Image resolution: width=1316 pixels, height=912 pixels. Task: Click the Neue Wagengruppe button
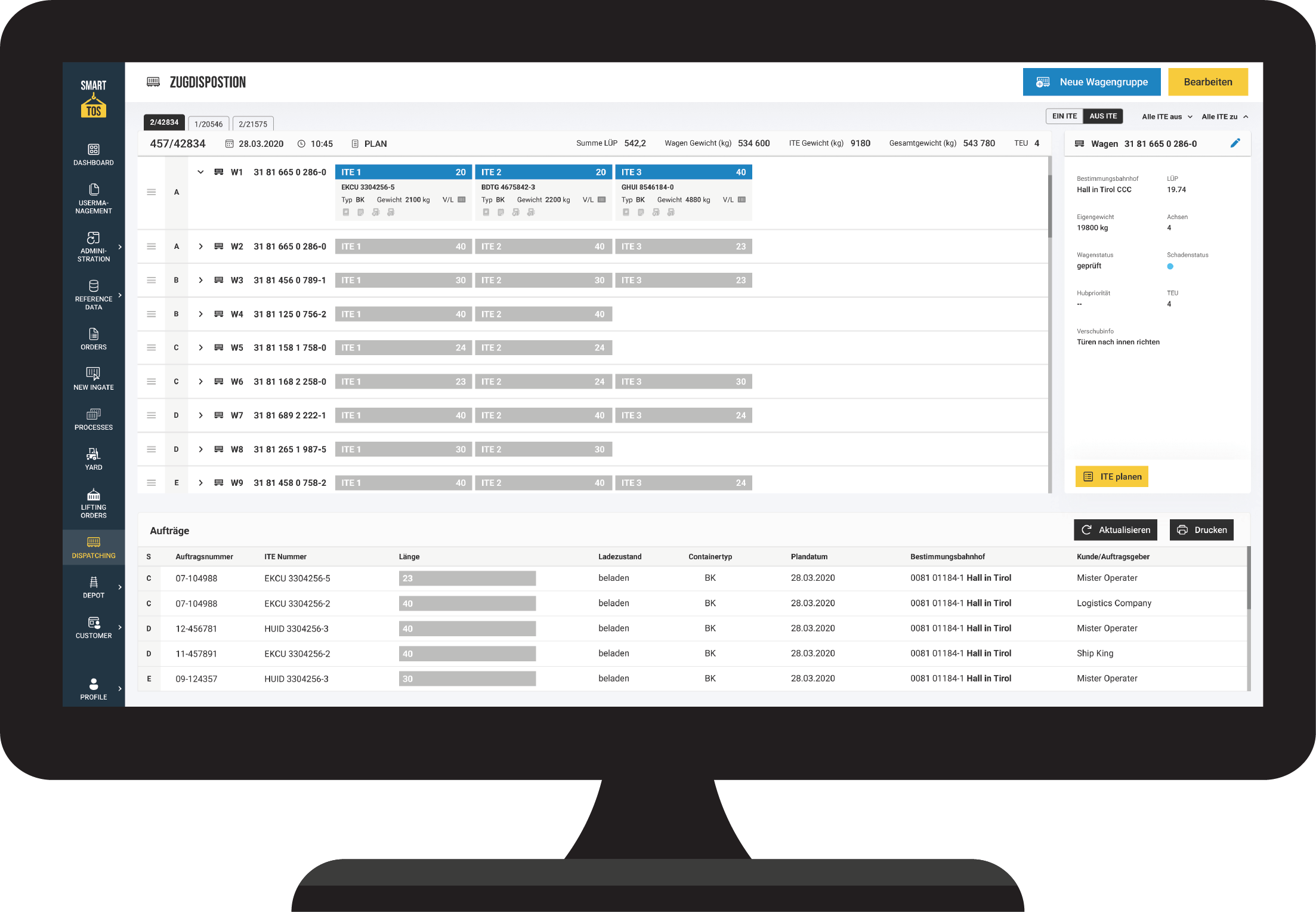pyautogui.click(x=1091, y=82)
